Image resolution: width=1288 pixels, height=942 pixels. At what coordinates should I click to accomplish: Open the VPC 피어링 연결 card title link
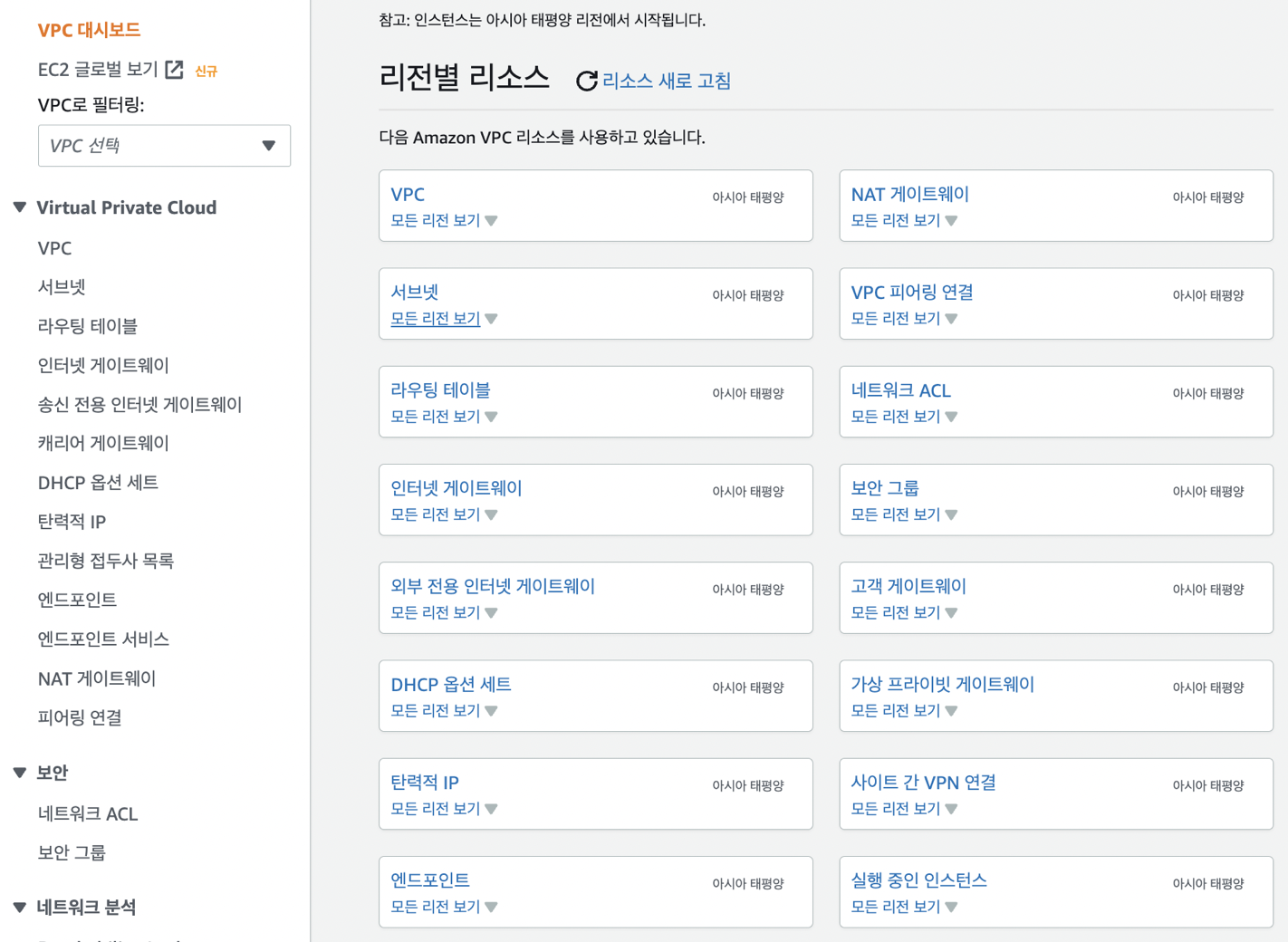[x=912, y=292]
